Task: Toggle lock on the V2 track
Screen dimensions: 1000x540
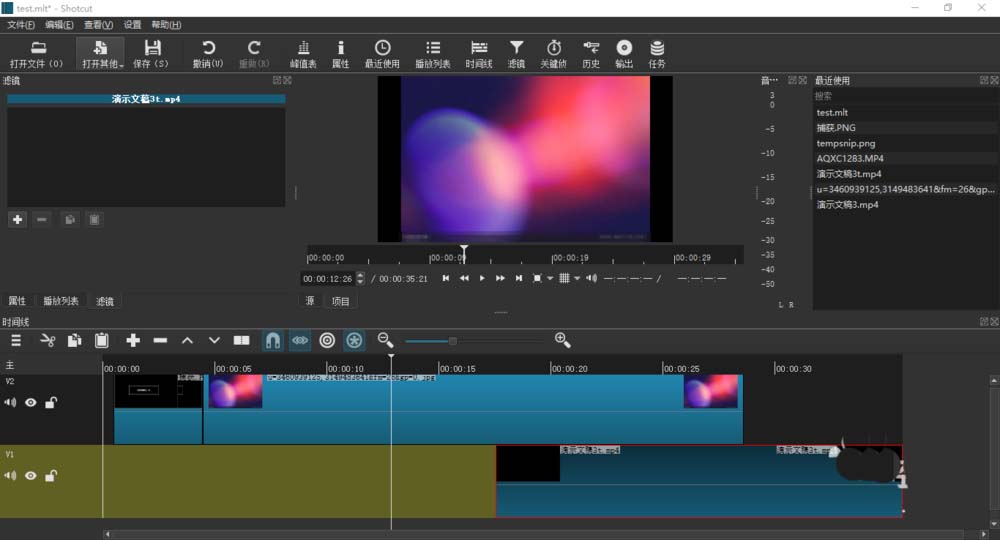Action: [51, 403]
